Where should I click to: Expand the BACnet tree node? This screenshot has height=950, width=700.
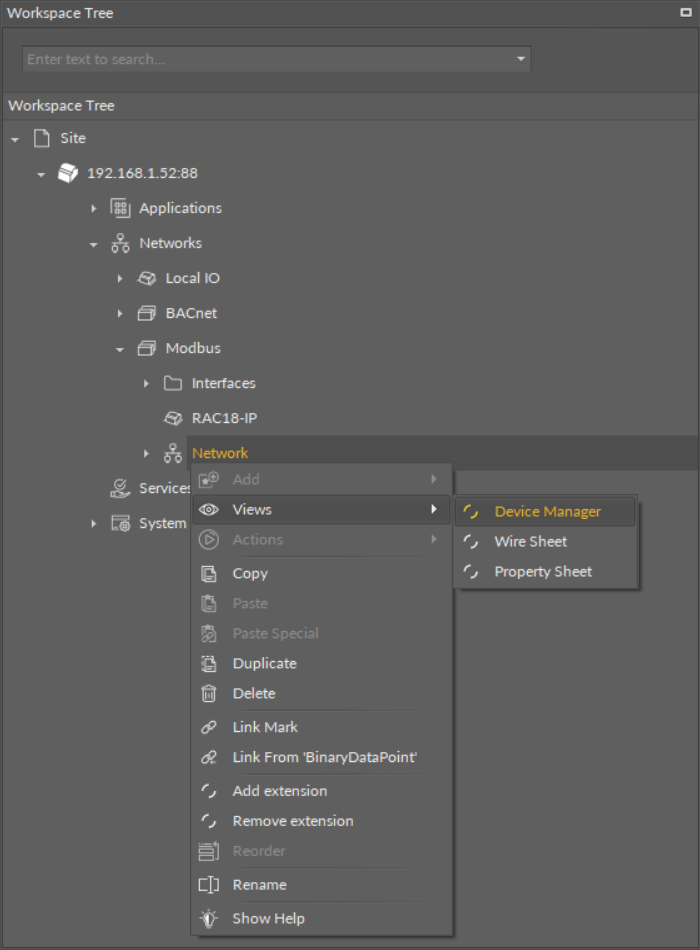(120, 314)
